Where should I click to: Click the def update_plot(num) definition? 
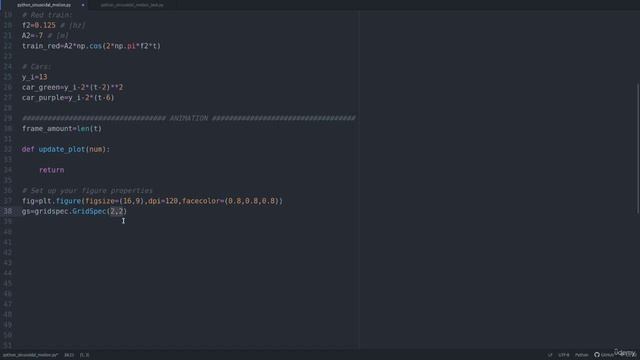[x=66, y=149]
